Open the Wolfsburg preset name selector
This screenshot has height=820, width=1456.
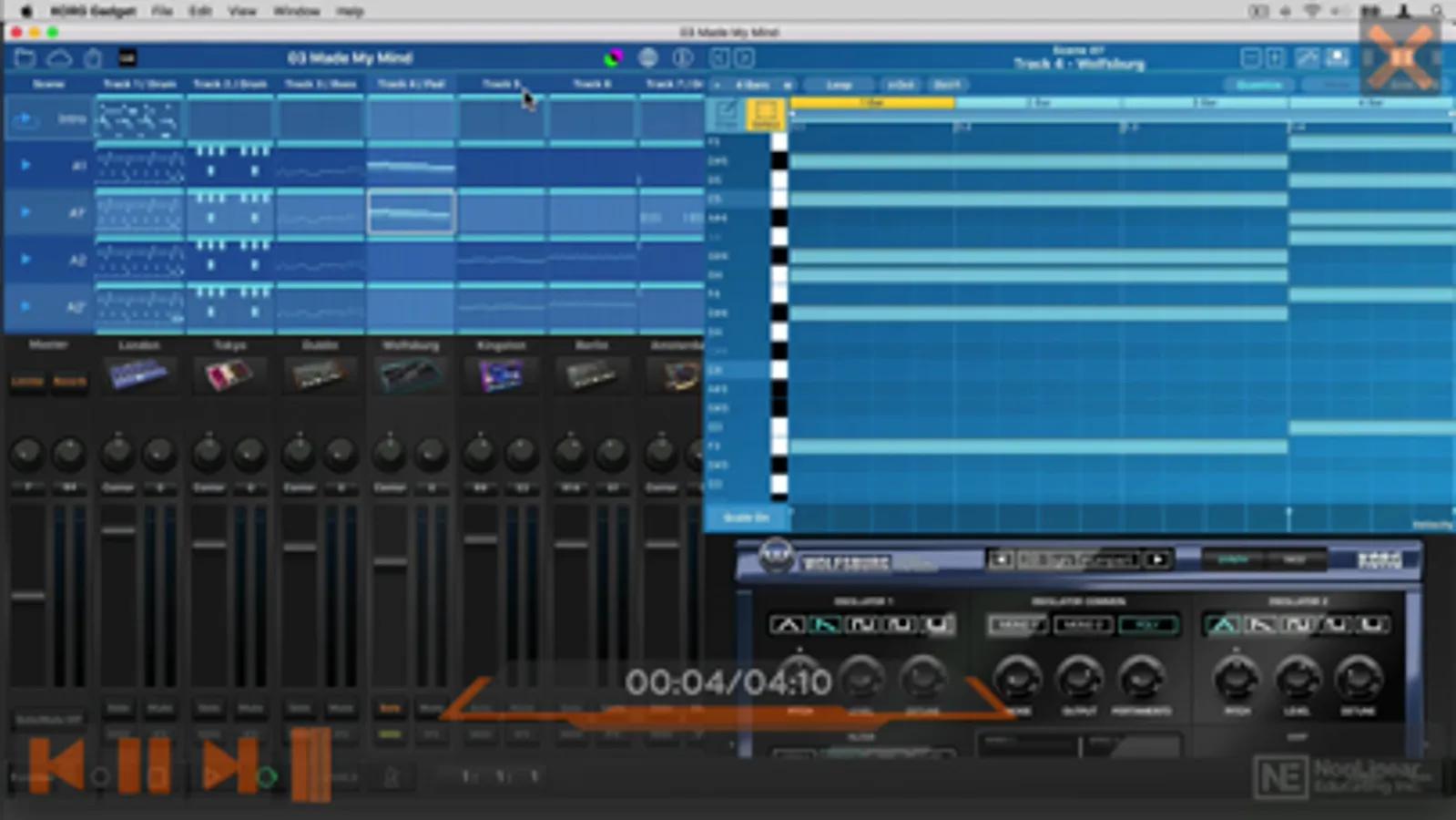pyautogui.click(x=1079, y=559)
